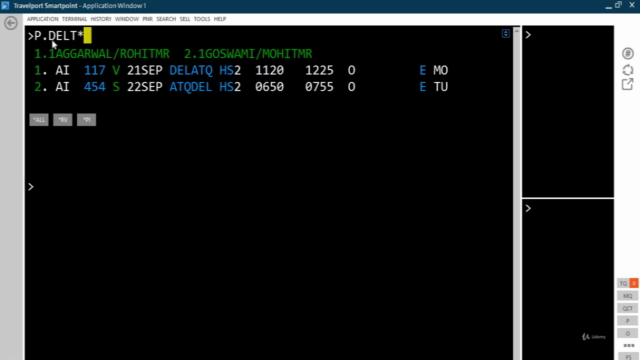Screen dimensions: 640x360
Task: Click the *PI quick command button
Action: click(x=87, y=120)
